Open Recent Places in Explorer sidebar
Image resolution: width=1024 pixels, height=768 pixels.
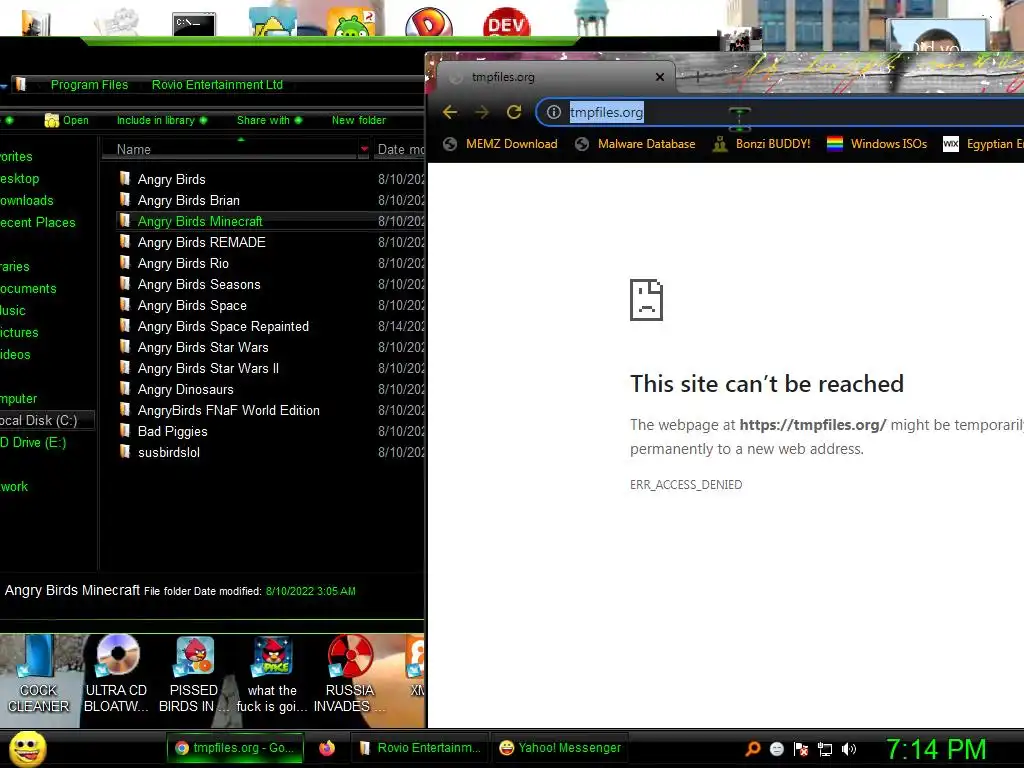click(37, 223)
